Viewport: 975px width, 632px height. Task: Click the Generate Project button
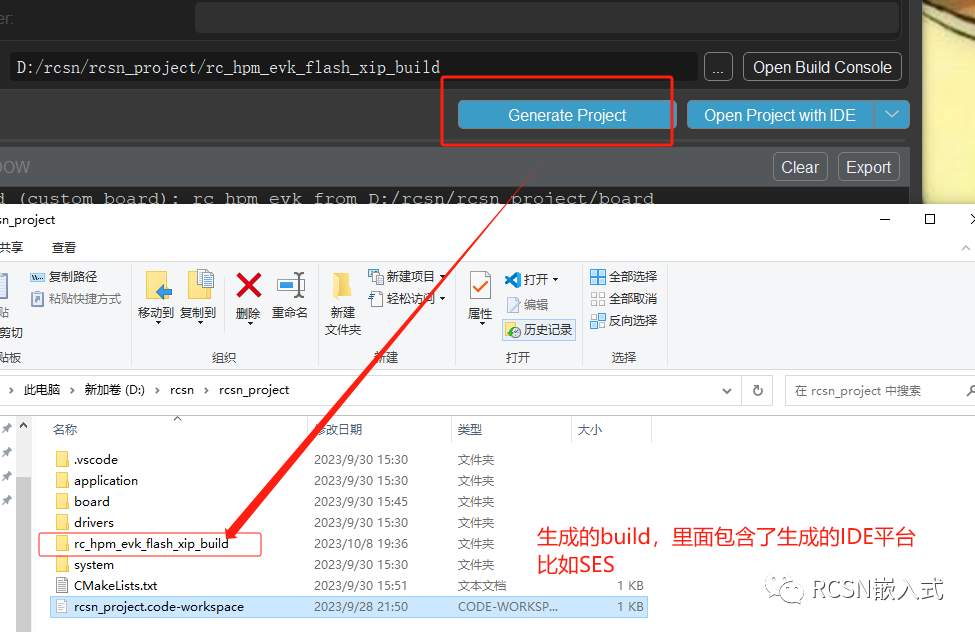567,115
